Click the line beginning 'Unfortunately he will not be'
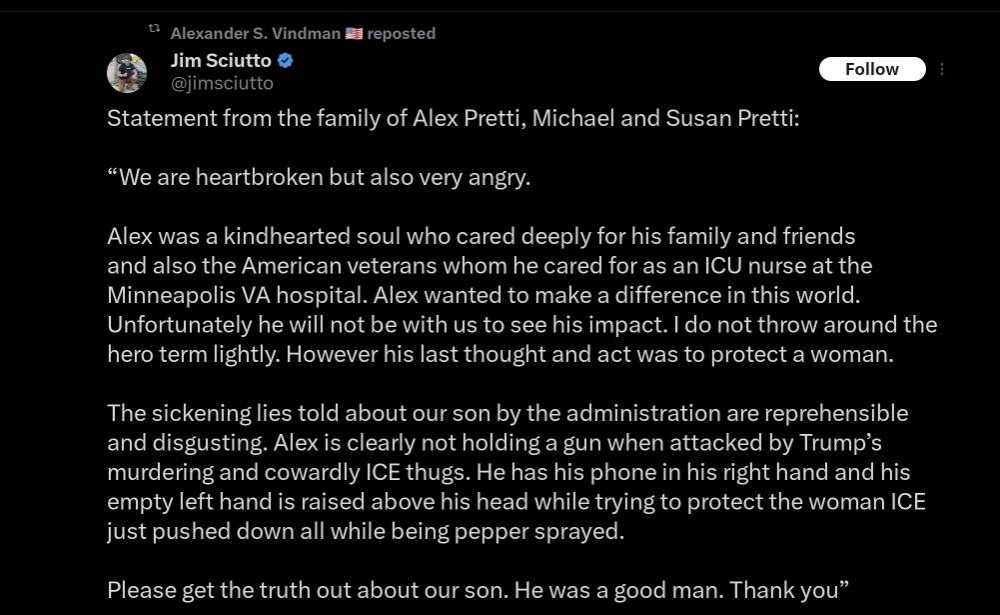Screen dimensions: 1000x615 coord(522,325)
